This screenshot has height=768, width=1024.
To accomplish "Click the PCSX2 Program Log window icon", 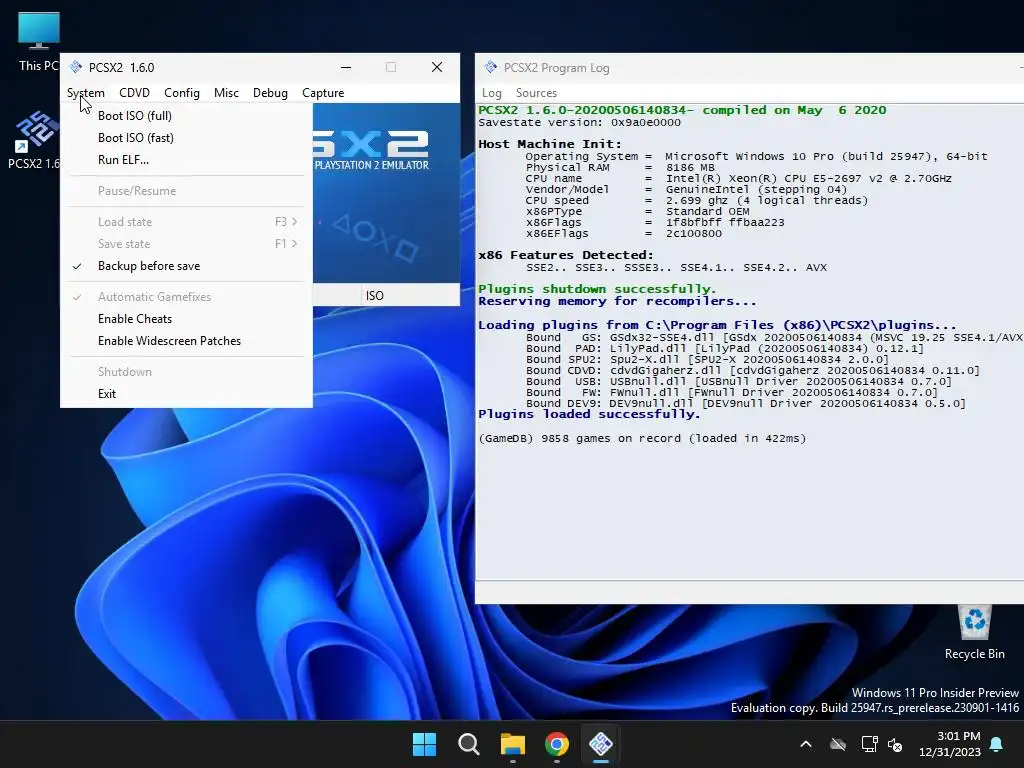I will (x=490, y=67).
